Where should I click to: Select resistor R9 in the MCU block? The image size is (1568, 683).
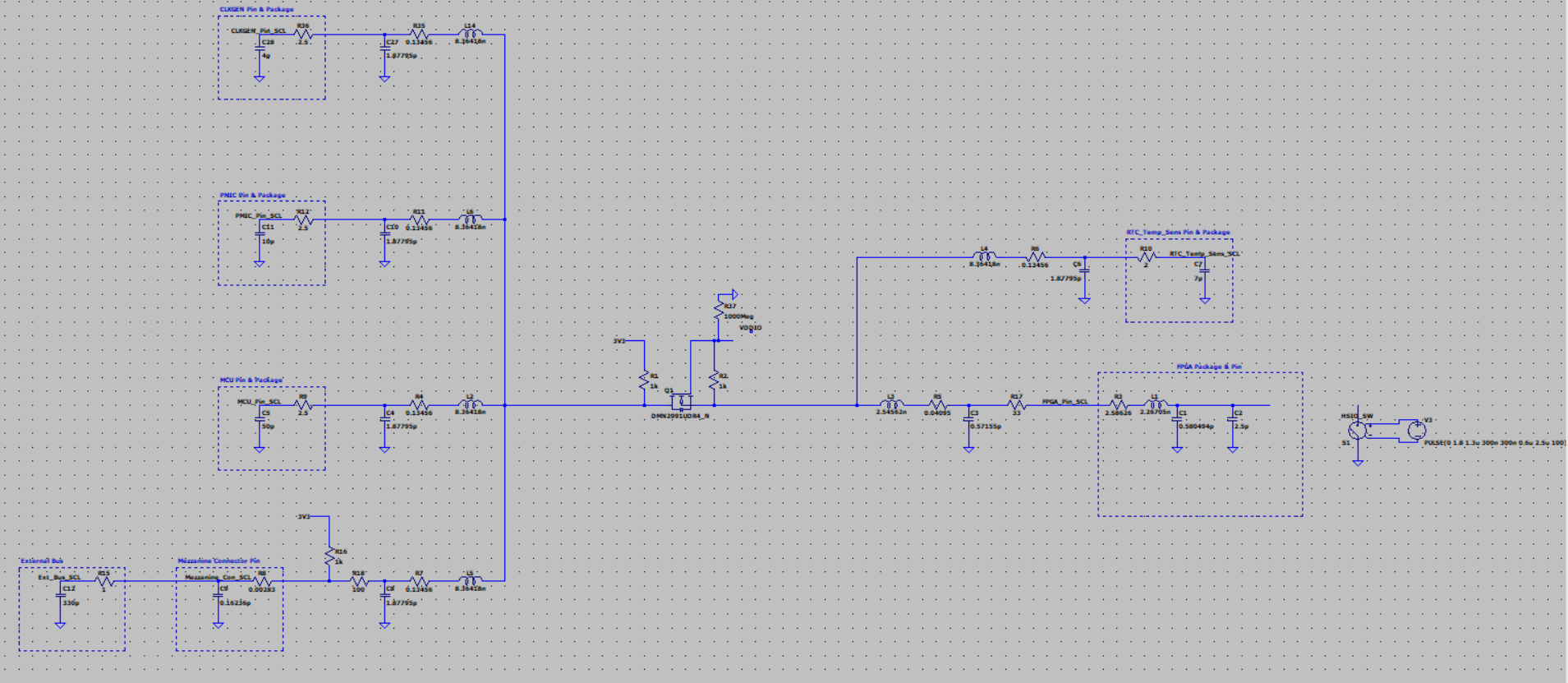coord(303,405)
